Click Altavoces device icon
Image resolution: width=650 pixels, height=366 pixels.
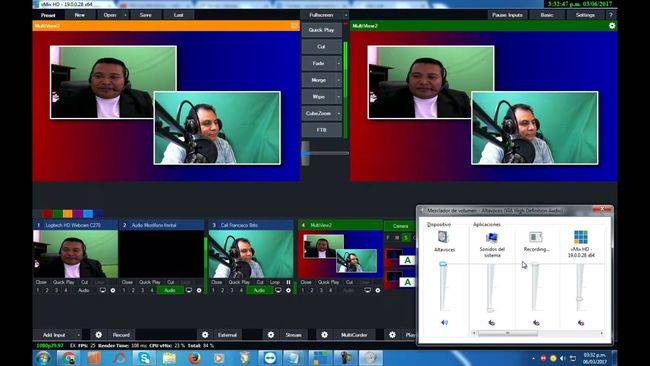click(444, 237)
